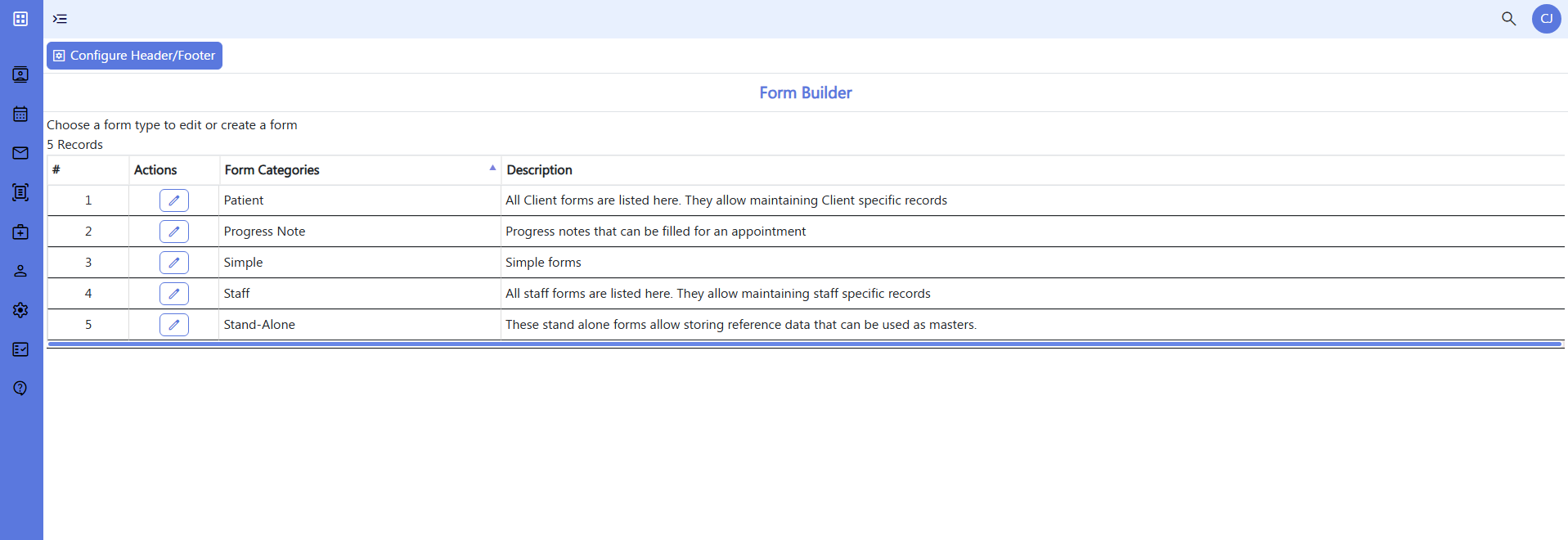Click the Description column header

tap(1032, 170)
